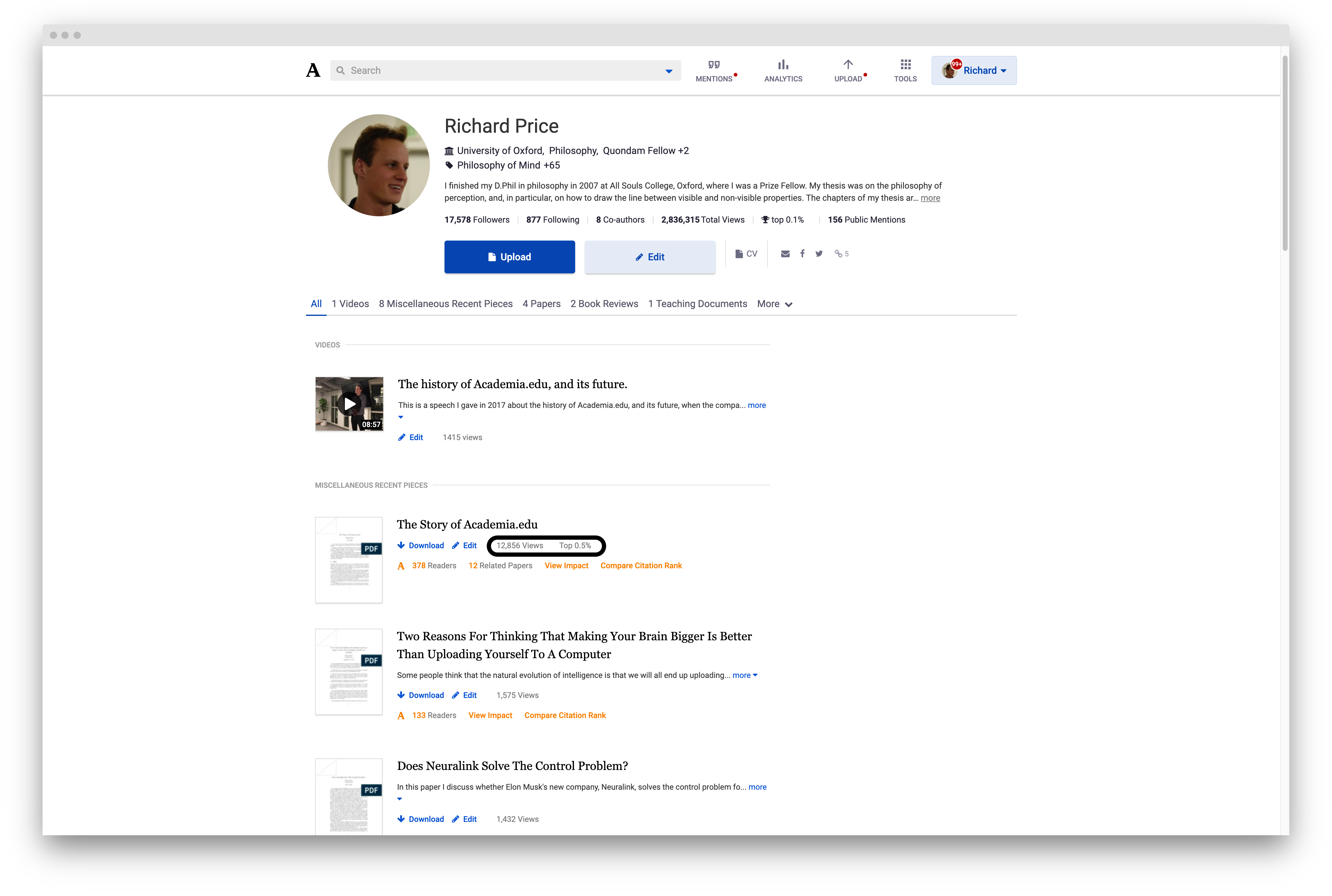Share profile via email envelope icon
Image resolution: width=1332 pixels, height=896 pixels.
pos(785,254)
